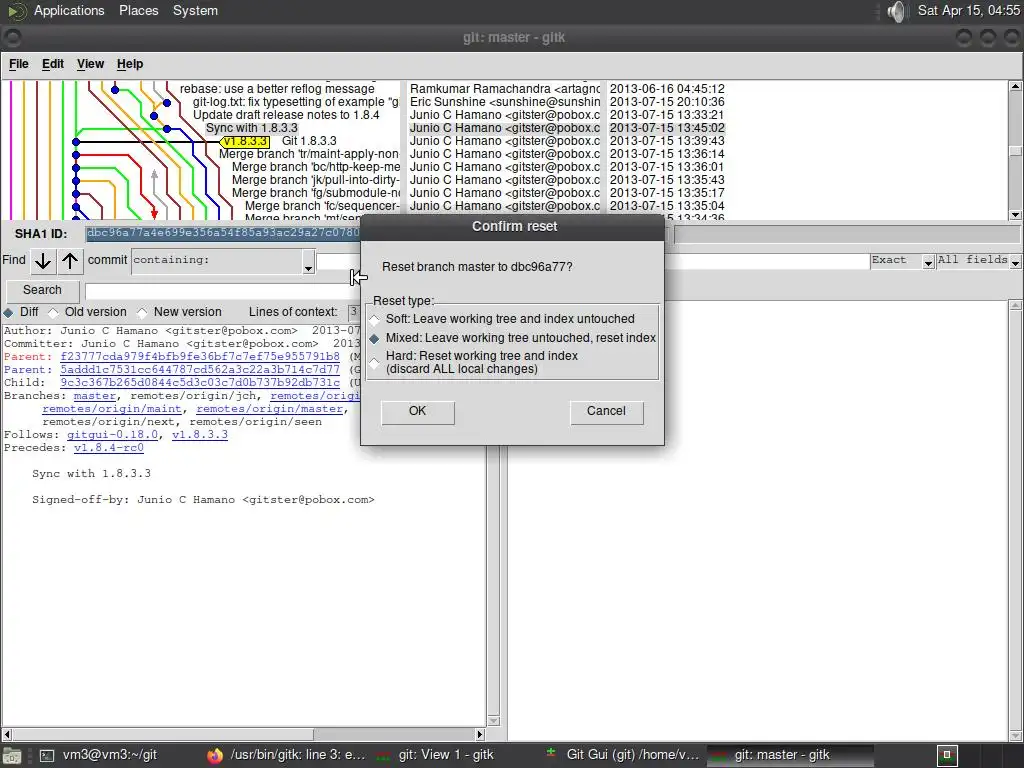
Task: Select commit 'Update draft release notes to 1.8.4'
Action: 286,115
